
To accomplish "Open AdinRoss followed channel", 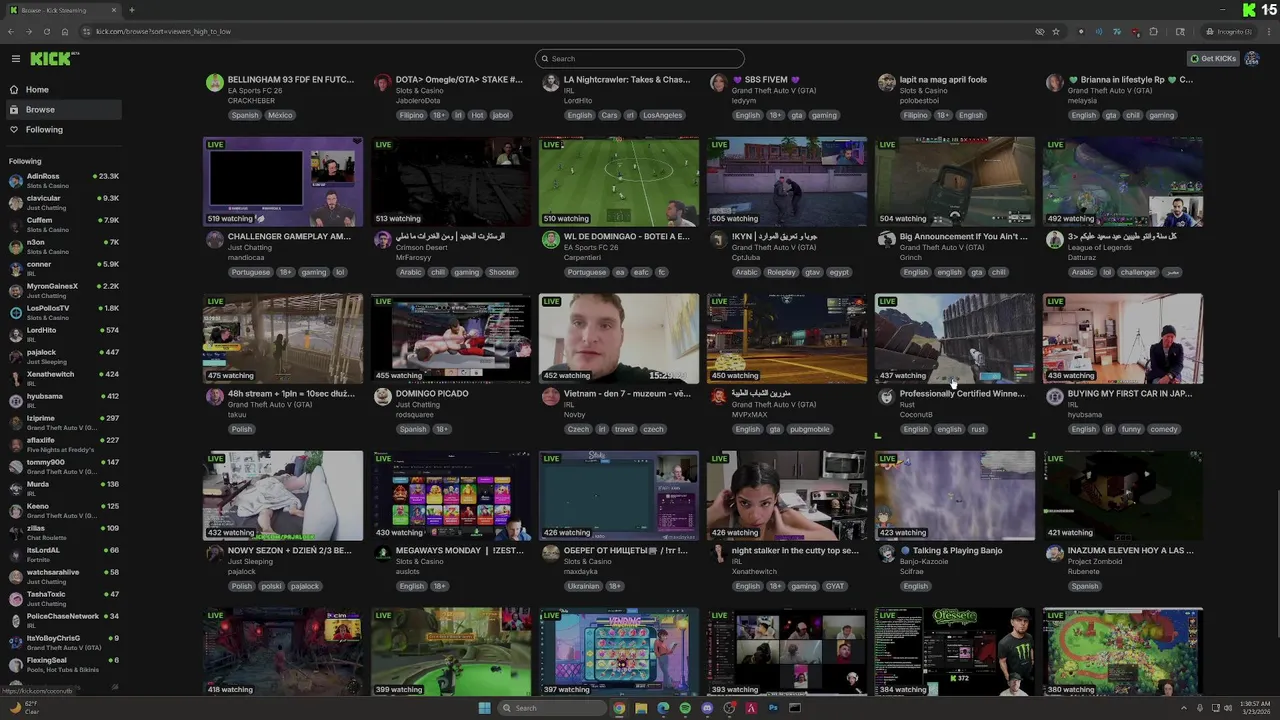I will click(64, 180).
